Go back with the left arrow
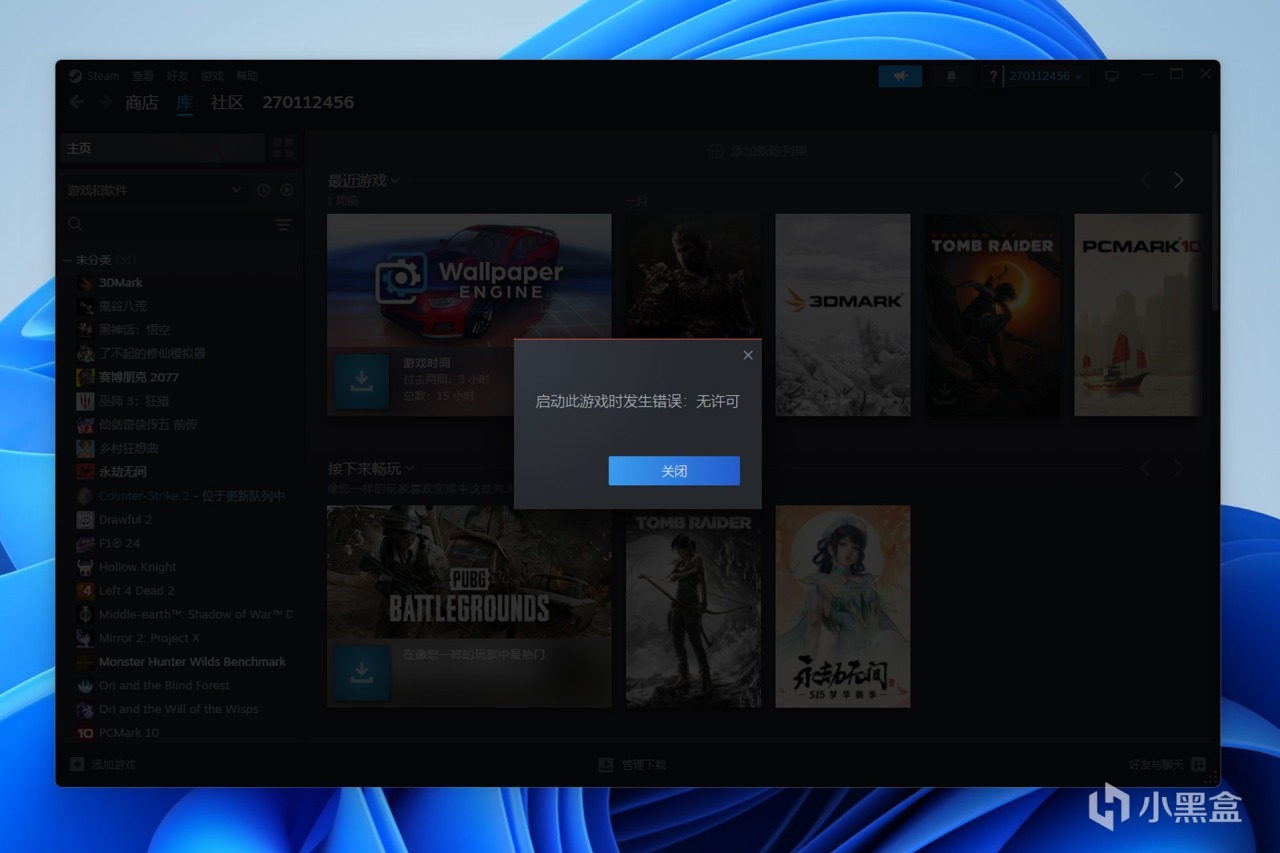 (77, 102)
